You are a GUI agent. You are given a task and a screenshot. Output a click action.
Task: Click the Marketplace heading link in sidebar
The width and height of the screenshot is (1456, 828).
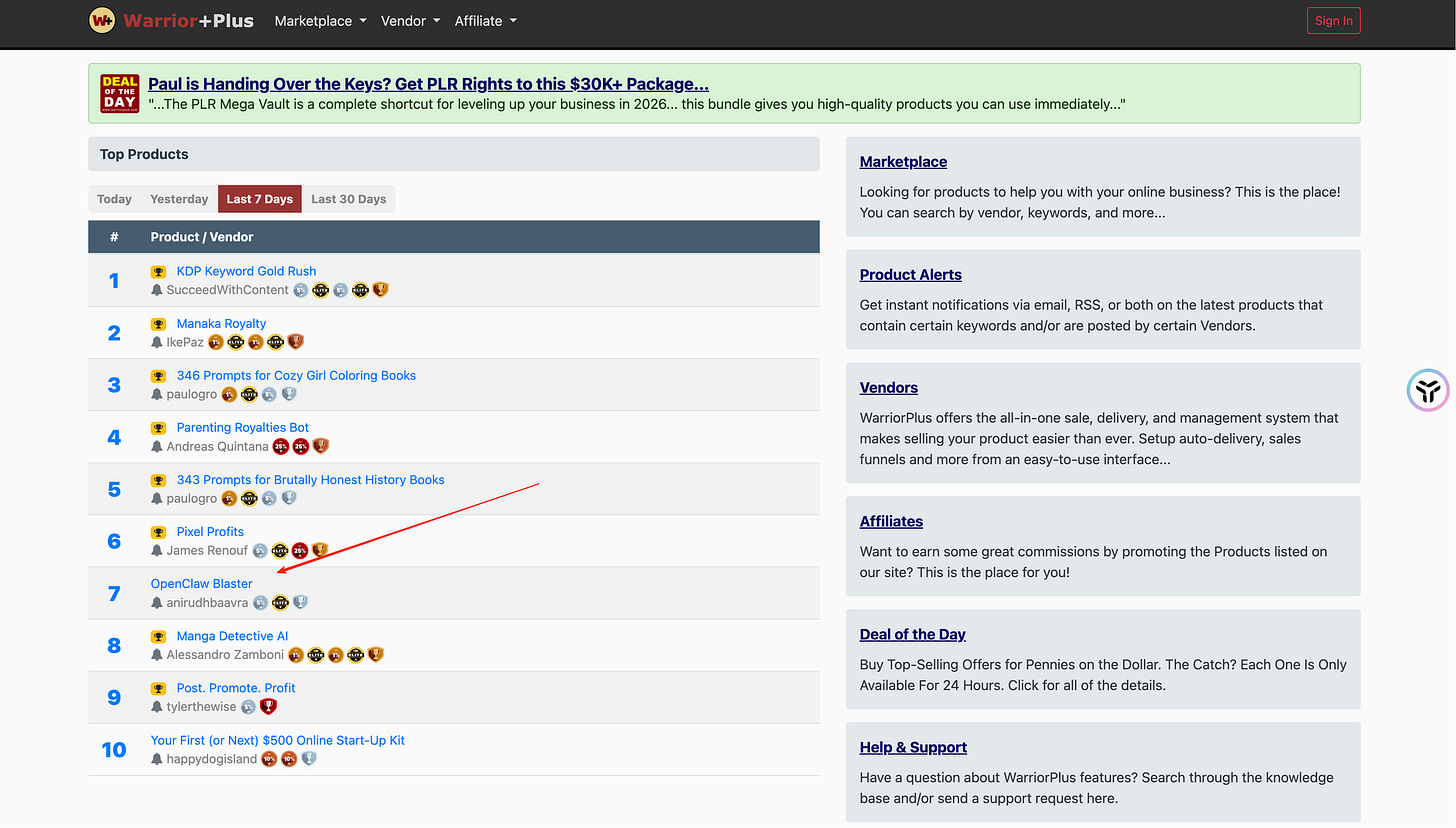point(903,162)
